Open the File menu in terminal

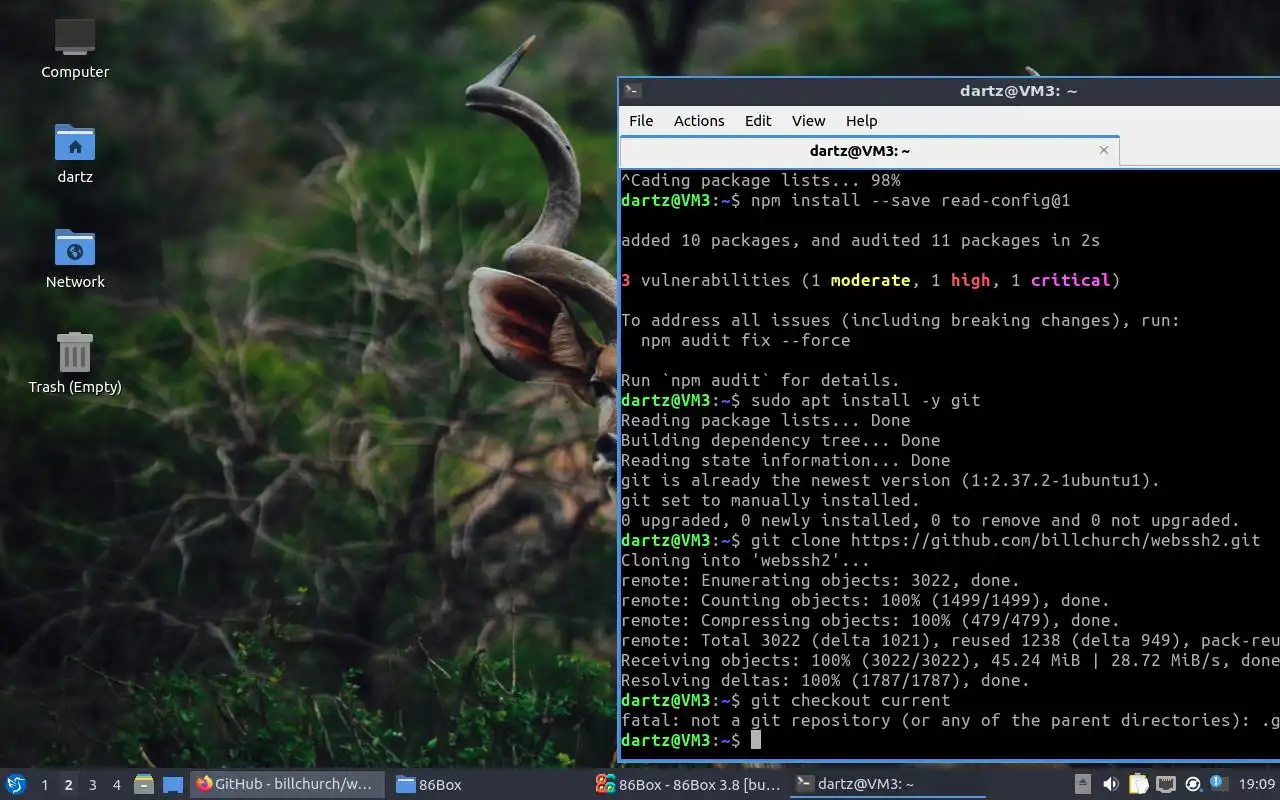[641, 121]
